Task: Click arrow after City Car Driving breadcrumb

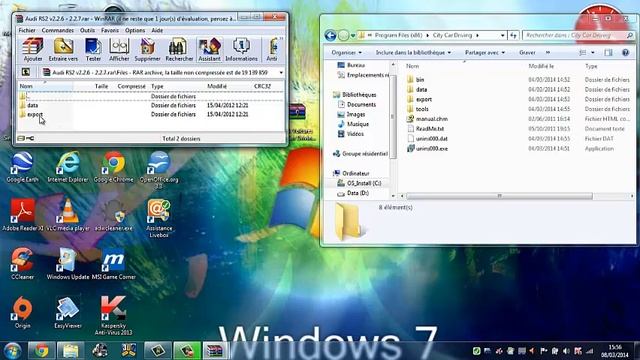Action: [477, 36]
